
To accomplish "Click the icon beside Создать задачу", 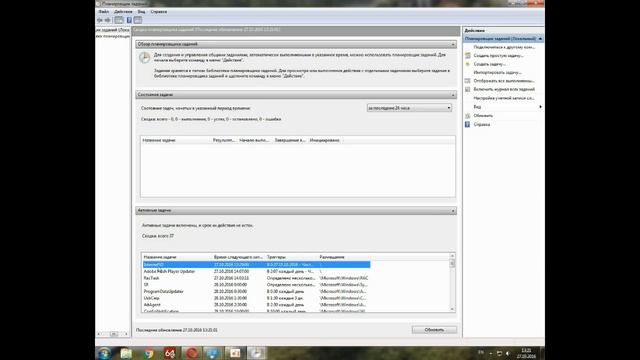I will [468, 64].
